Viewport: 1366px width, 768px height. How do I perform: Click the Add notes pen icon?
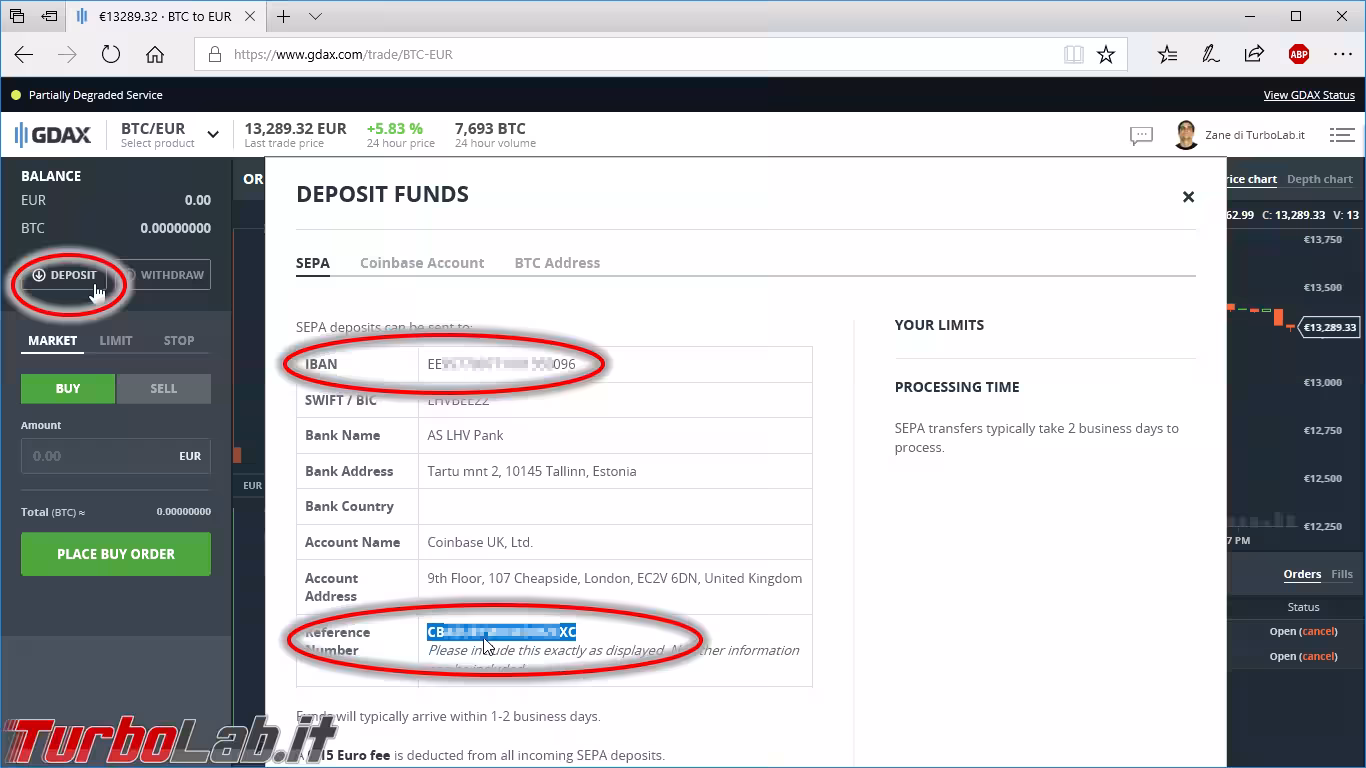[x=1211, y=55]
